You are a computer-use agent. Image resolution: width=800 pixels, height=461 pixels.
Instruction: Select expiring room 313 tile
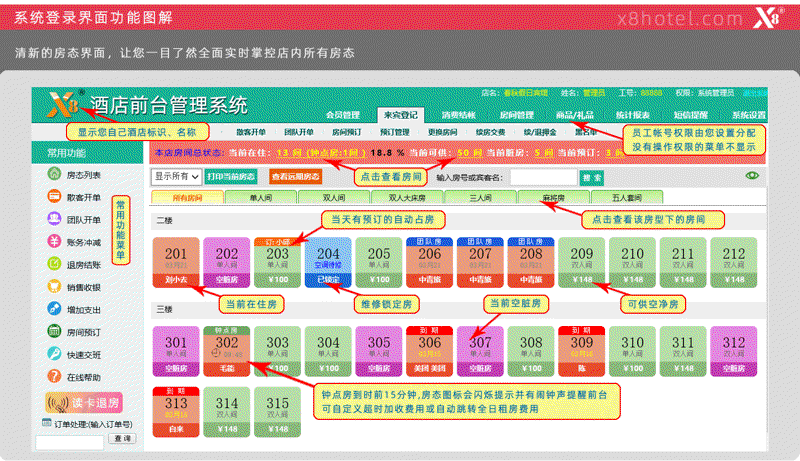pyautogui.click(x=176, y=412)
